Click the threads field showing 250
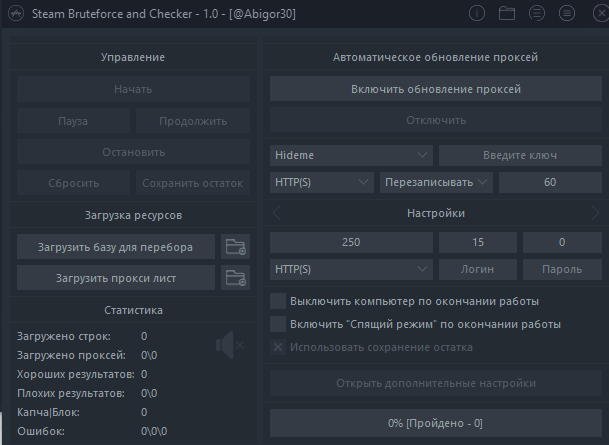Viewport: 609px width, 445px height. click(x=351, y=242)
